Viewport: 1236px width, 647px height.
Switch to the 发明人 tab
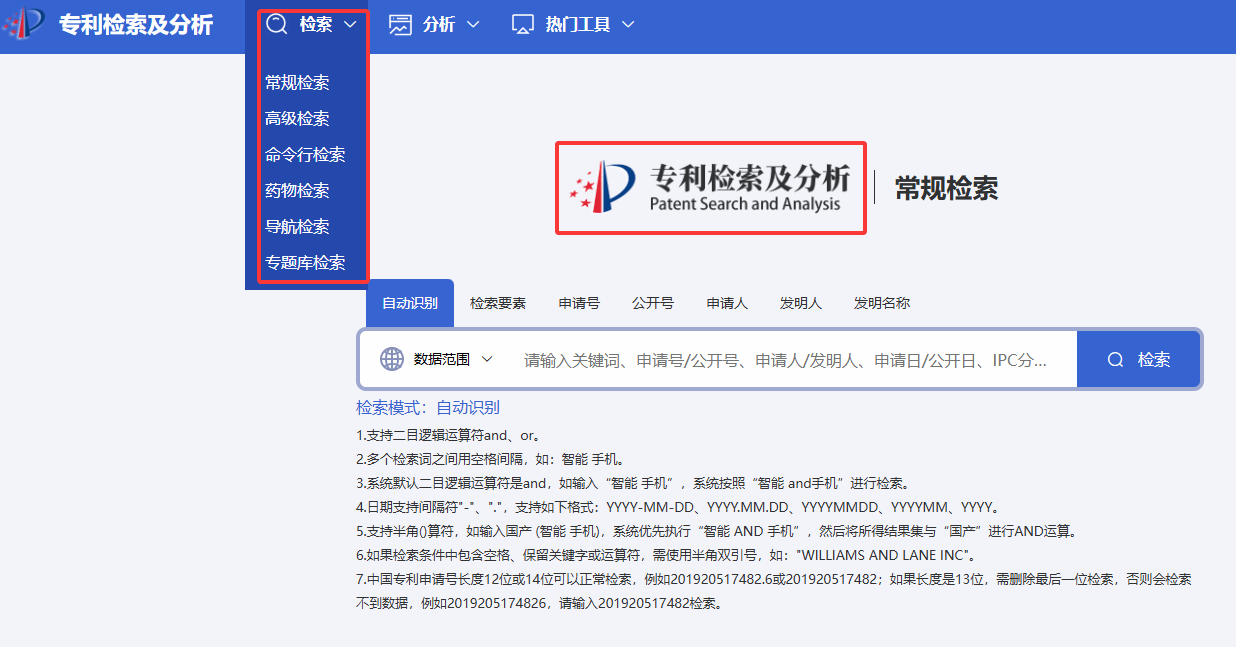pos(801,303)
